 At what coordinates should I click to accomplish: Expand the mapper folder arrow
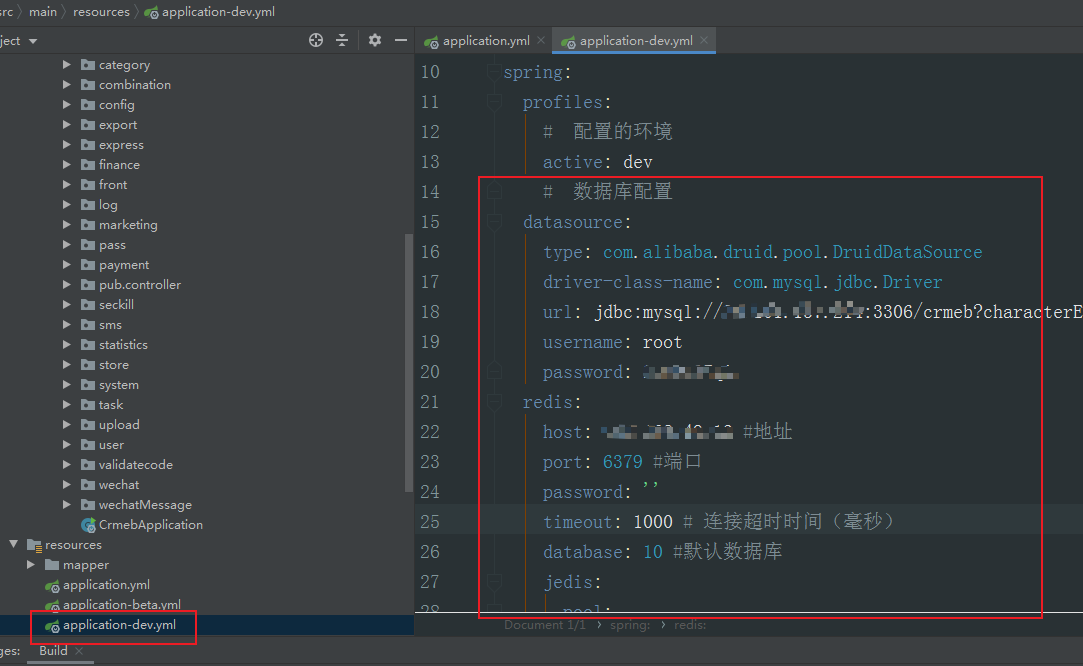point(31,564)
